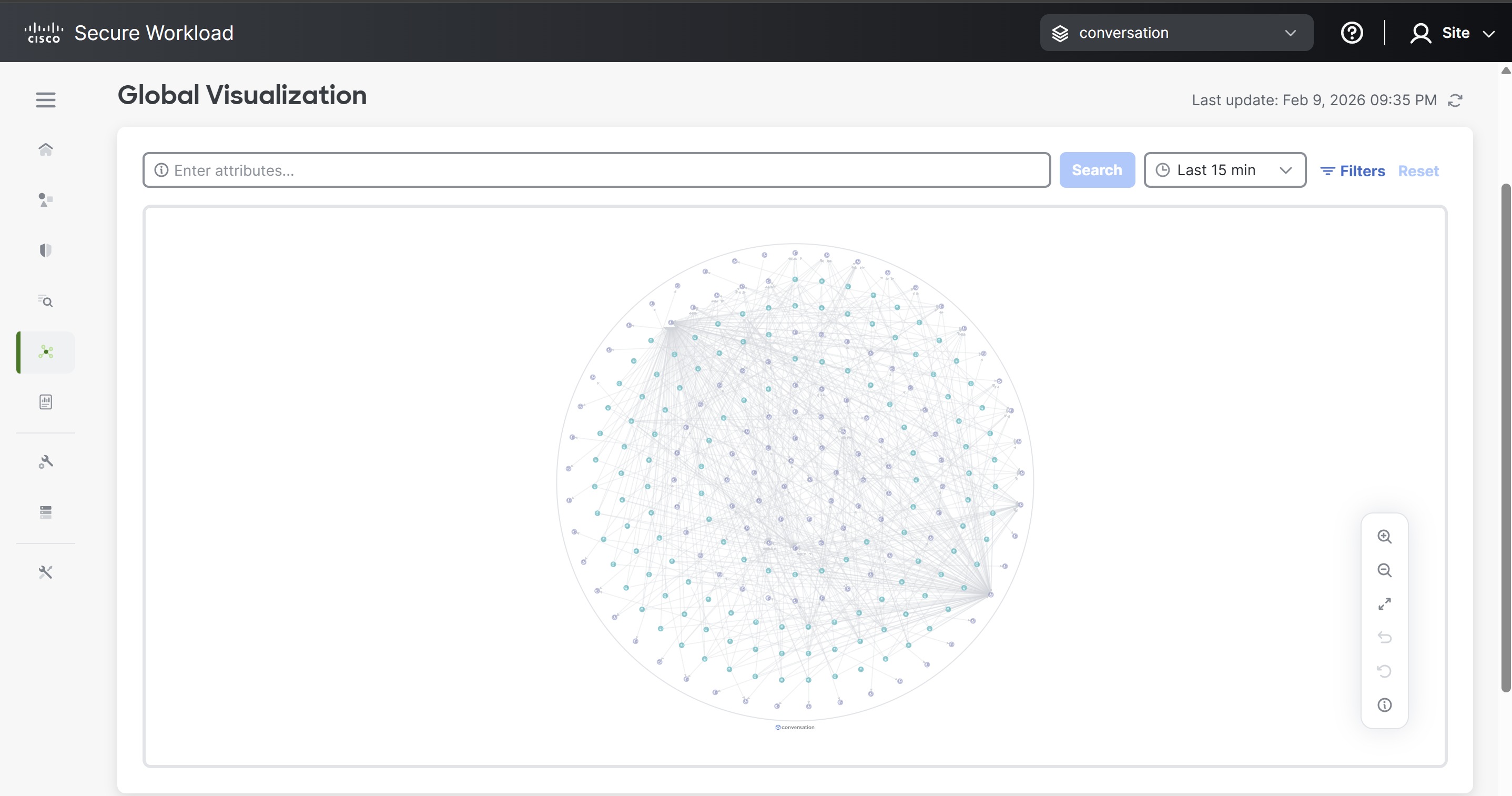The image size is (1512, 796).
Task: Zoom out of the graph
Action: tap(1384, 570)
